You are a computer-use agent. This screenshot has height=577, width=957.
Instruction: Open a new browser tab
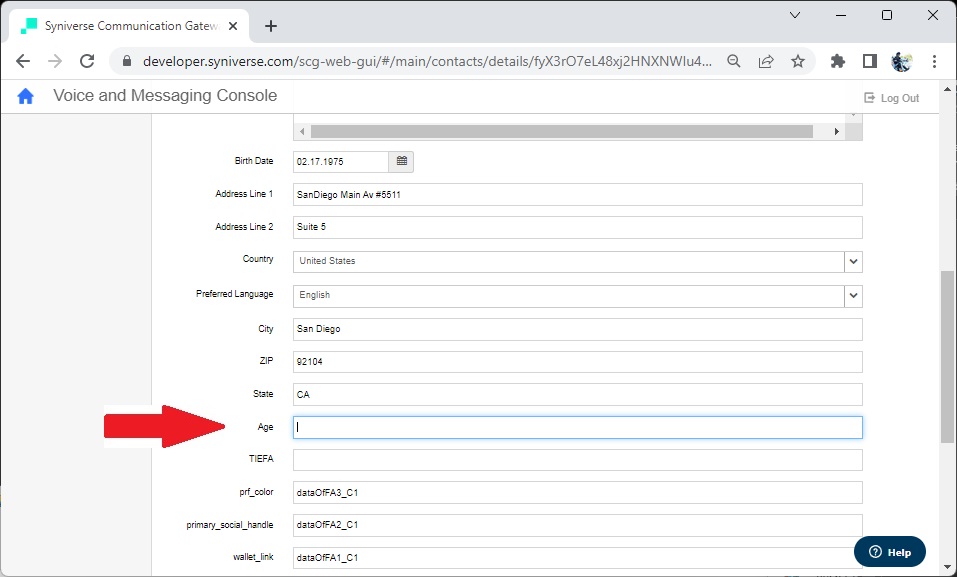[271, 26]
